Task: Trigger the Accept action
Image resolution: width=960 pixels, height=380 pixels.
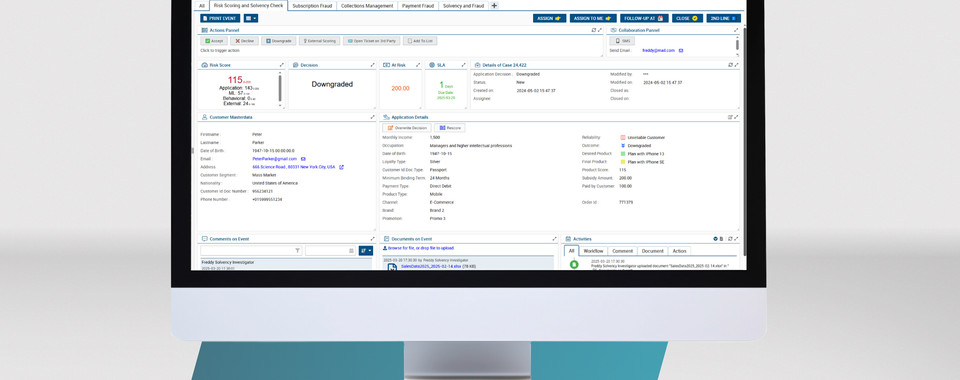Action: click(214, 41)
